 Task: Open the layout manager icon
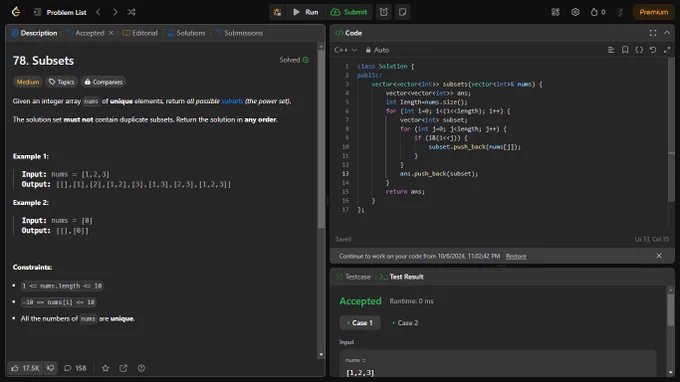pyautogui.click(x=556, y=12)
